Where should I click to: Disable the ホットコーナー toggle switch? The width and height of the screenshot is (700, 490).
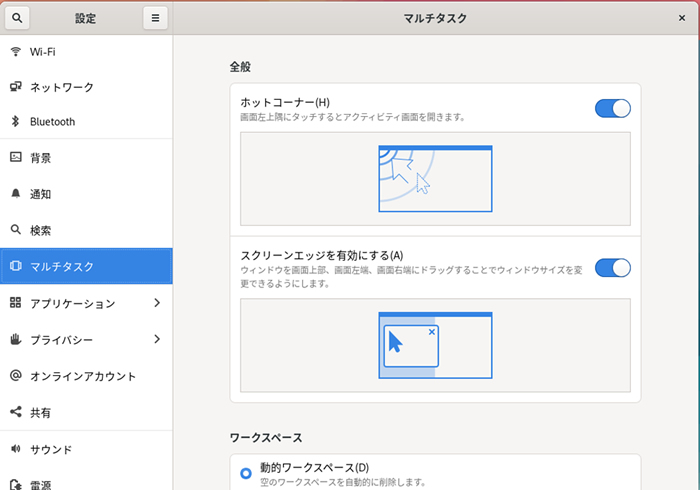tap(612, 108)
